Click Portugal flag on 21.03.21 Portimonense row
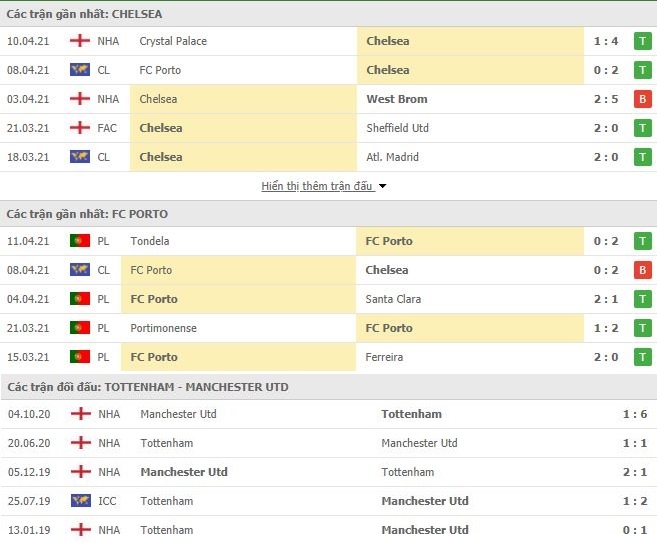Screen dimensions: 657x550 pyautogui.click(x=80, y=328)
